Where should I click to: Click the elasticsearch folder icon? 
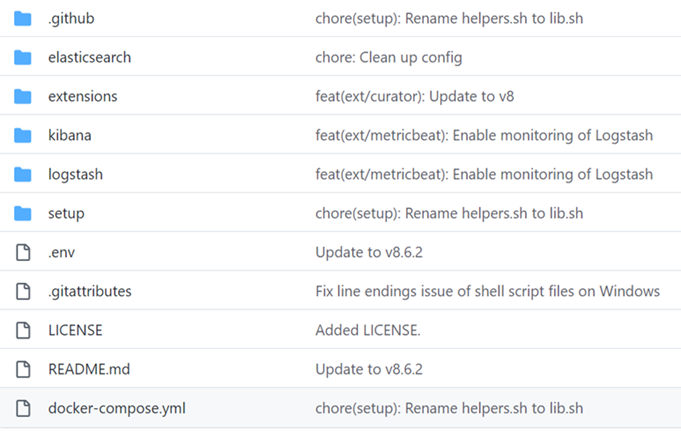pyautogui.click(x=23, y=58)
